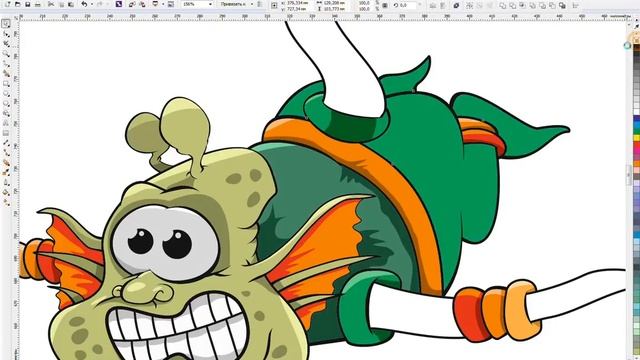Image resolution: width=640 pixels, height=360 pixels.
Task: Open the zoom level dropdown arrow
Action: (x=210, y=4)
